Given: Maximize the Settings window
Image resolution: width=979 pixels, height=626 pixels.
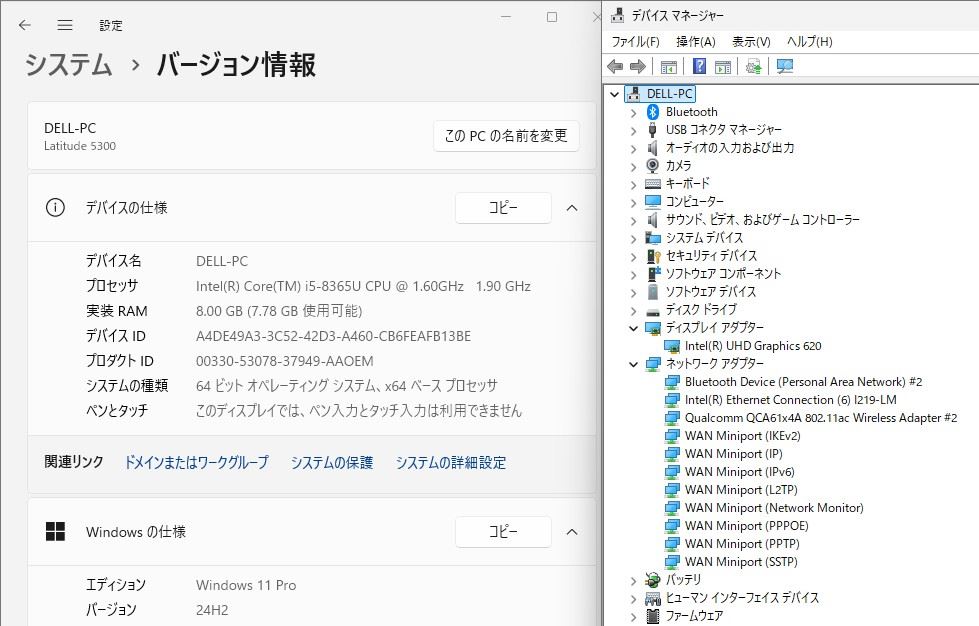Looking at the screenshot, I should (x=552, y=17).
